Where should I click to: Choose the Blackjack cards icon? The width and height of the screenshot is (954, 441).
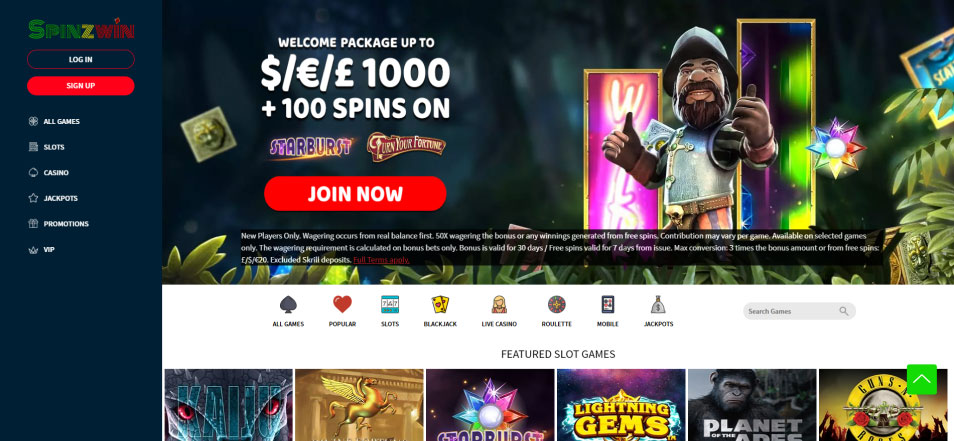440,304
